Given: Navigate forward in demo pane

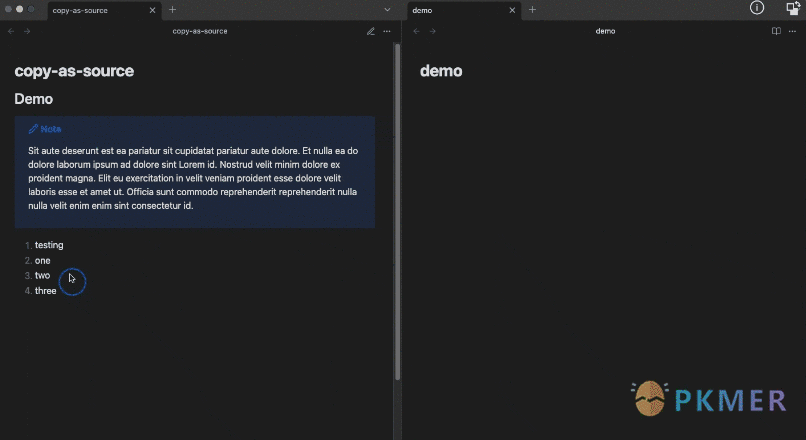Looking at the screenshot, I should [433, 31].
